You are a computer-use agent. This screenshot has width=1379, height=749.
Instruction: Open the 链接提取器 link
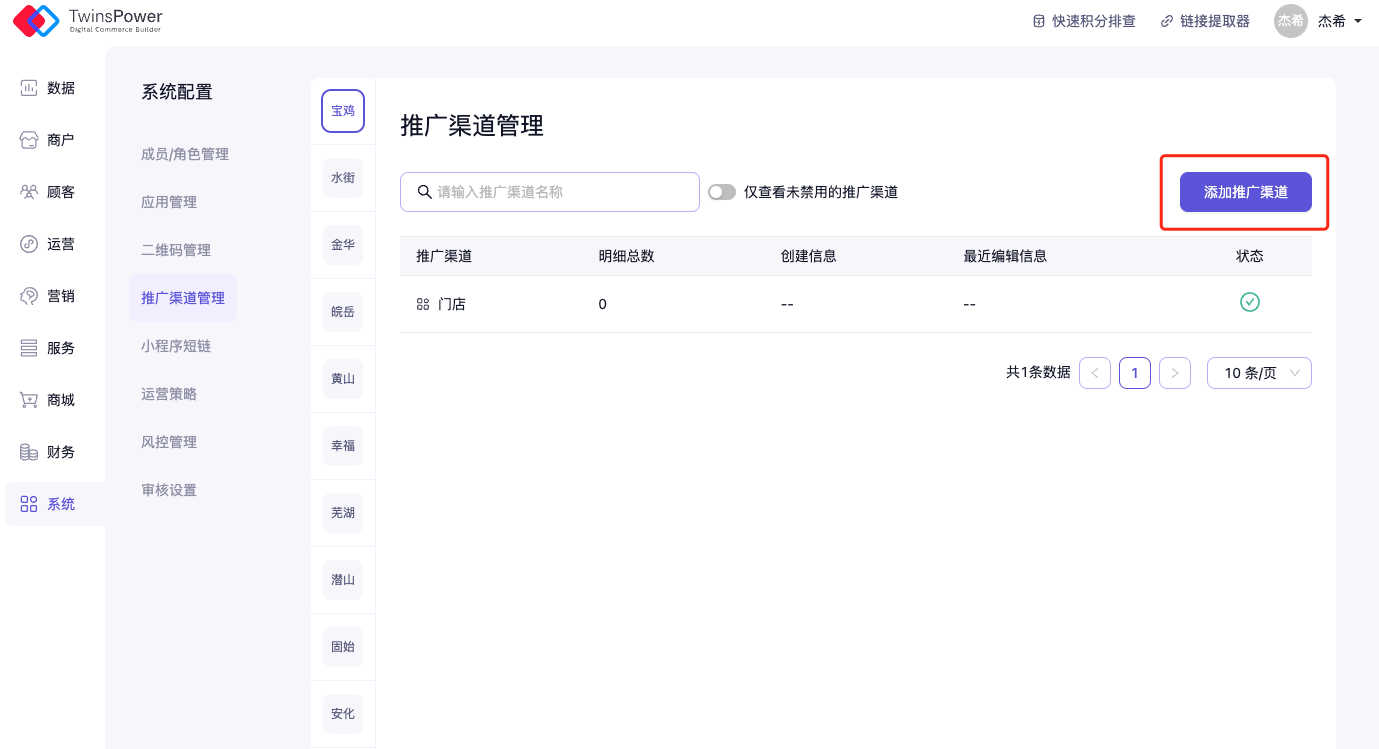(x=1205, y=21)
